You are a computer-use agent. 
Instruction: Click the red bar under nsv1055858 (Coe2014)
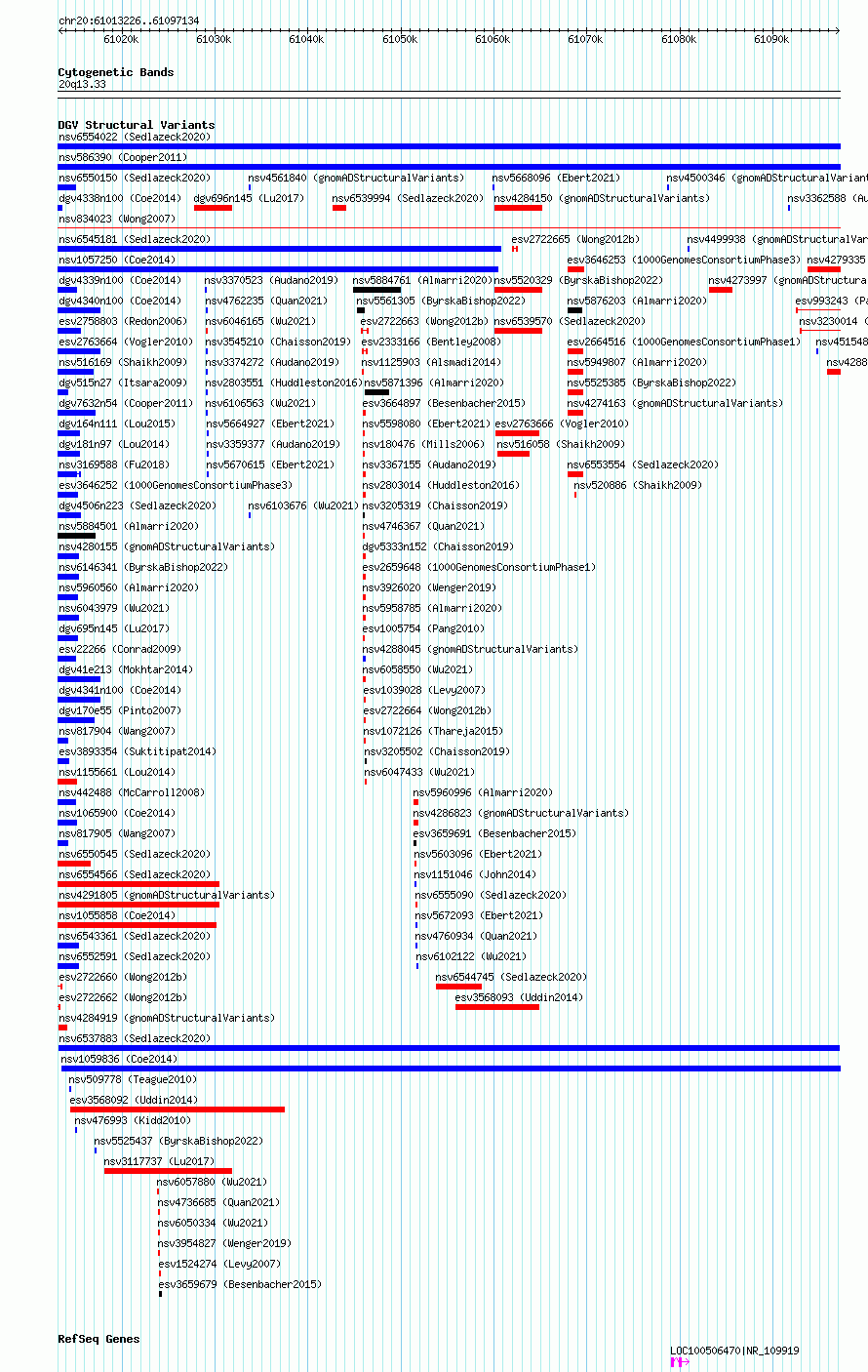(x=138, y=925)
